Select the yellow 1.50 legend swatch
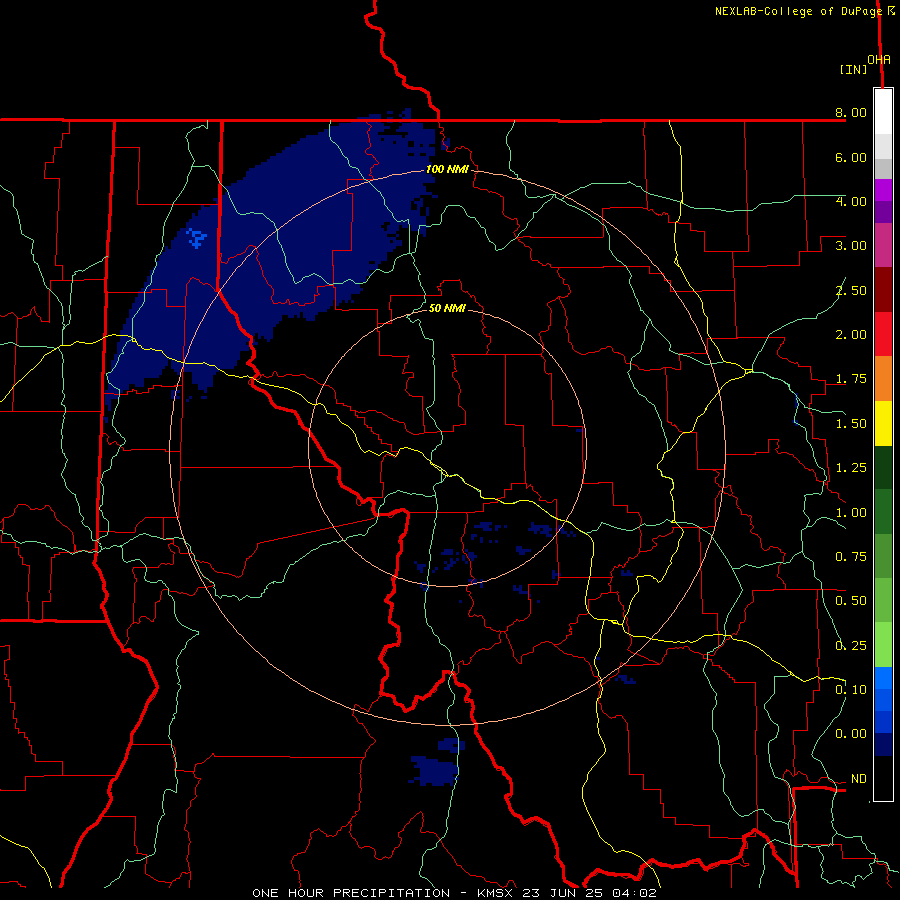This screenshot has width=900, height=900. [x=883, y=424]
